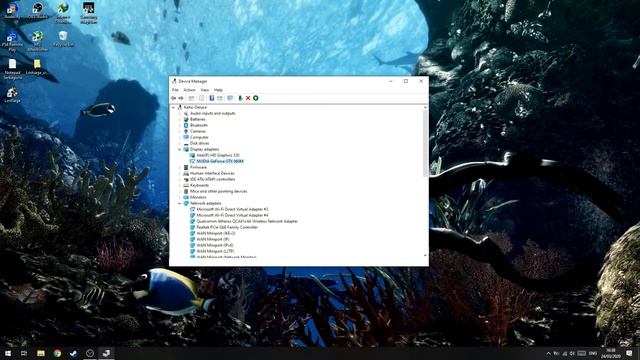The image size is (640, 360).
Task: Click the Windows Start button
Action: [x=7, y=353]
